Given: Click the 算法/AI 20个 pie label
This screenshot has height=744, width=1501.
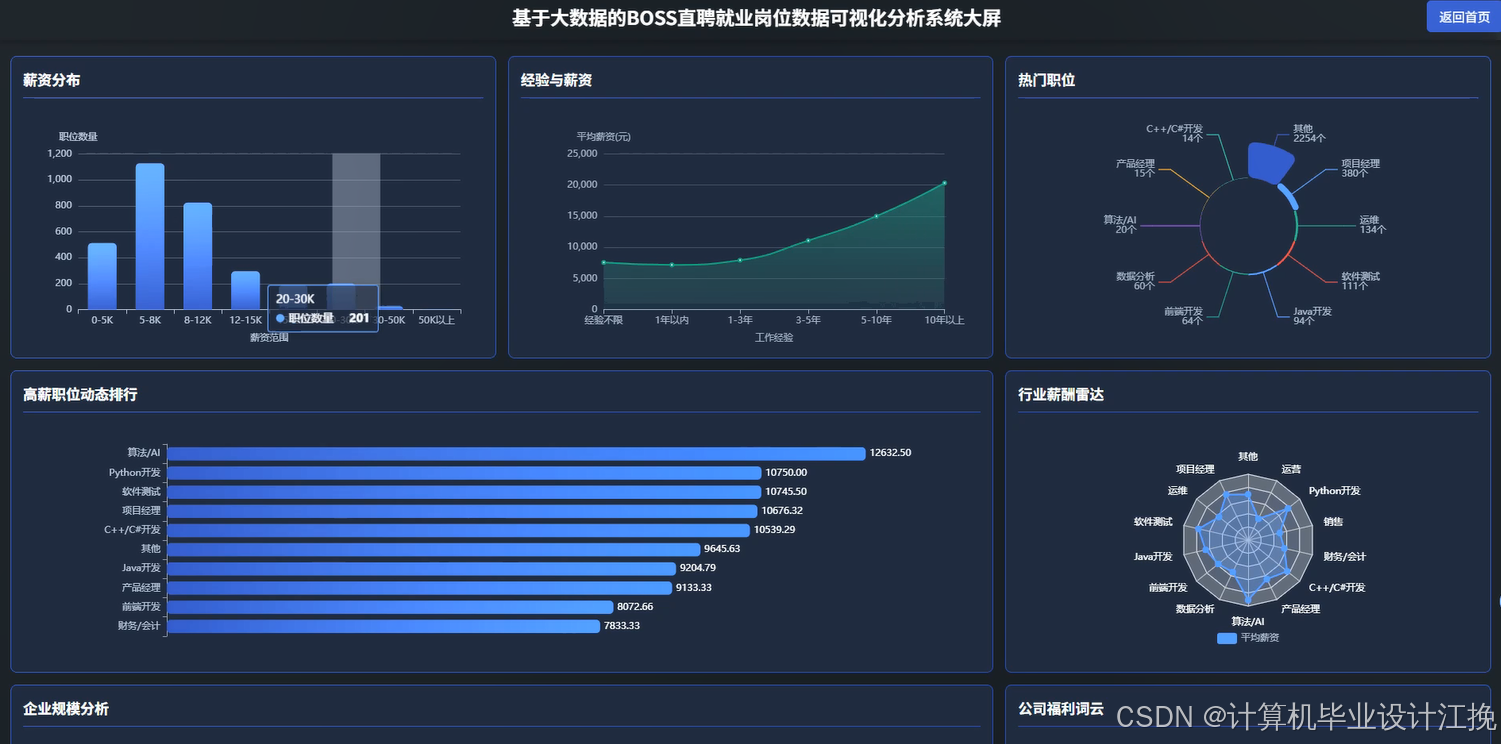Looking at the screenshot, I should pos(1120,224).
